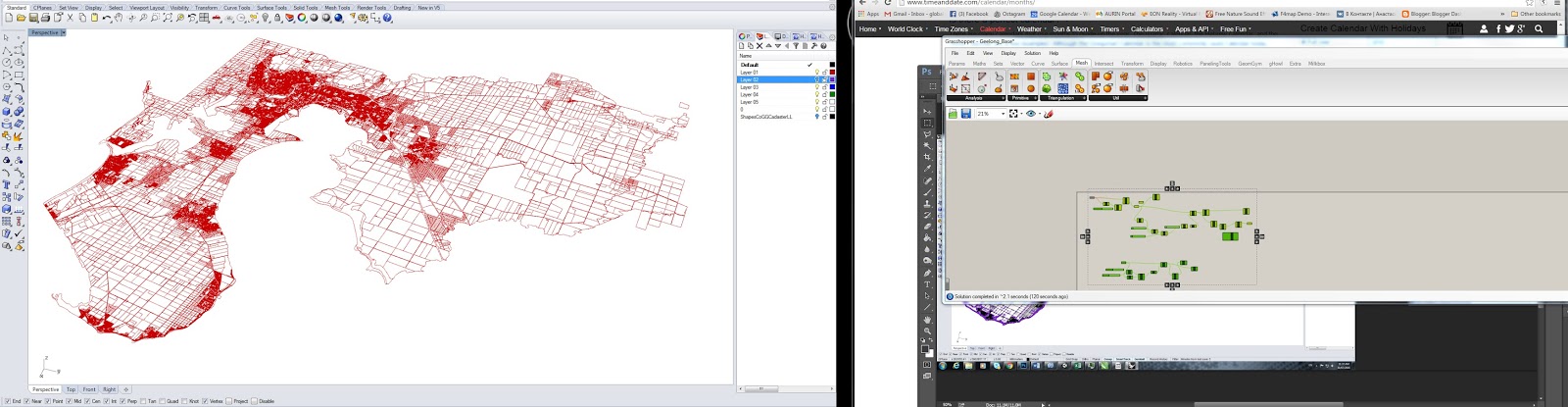Switch to the Top viewport tab
1568x407 pixels.
(71, 389)
